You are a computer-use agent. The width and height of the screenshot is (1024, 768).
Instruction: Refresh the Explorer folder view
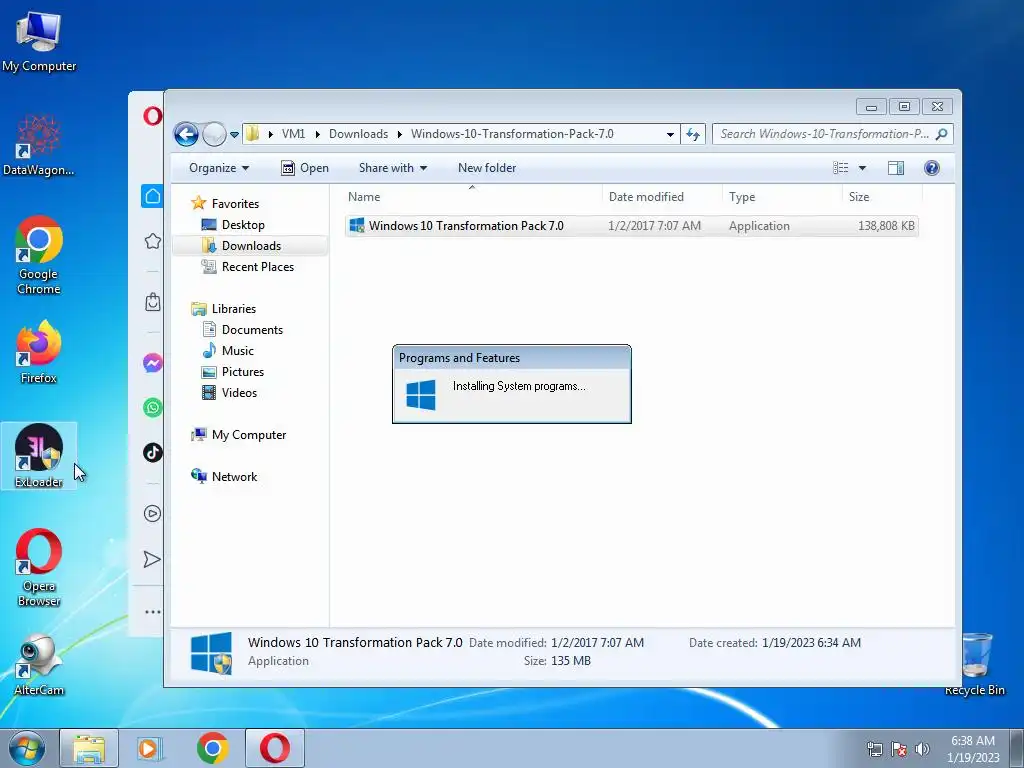coord(692,134)
